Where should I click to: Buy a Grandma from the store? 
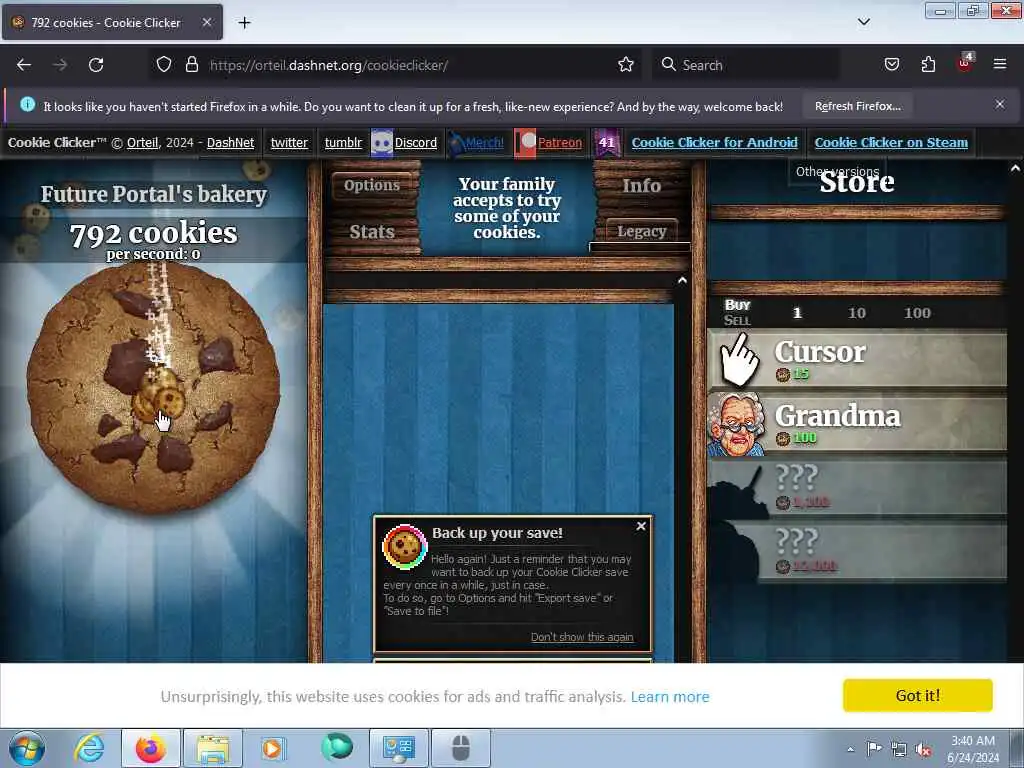[857, 424]
